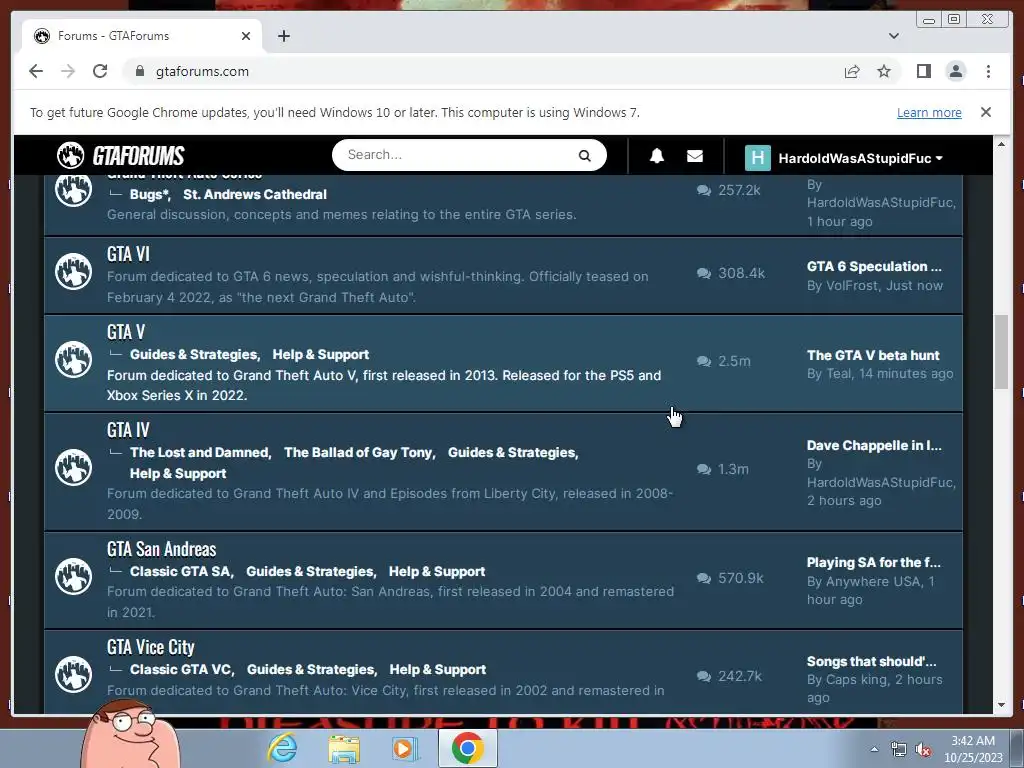The width and height of the screenshot is (1024, 768).
Task: Click the GTA VI forum icon
Action: 74,271
